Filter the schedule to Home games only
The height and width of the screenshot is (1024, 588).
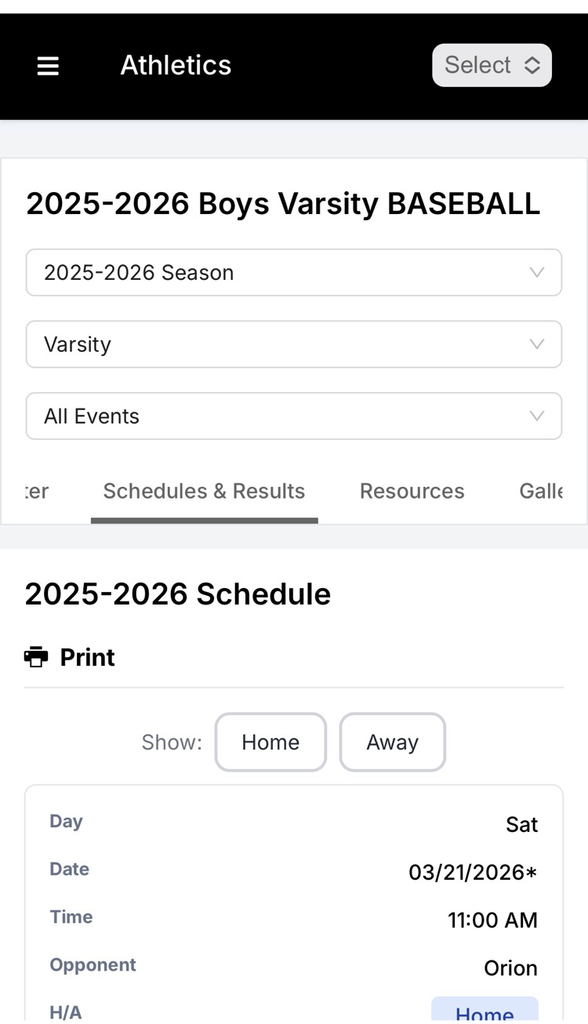click(x=270, y=742)
